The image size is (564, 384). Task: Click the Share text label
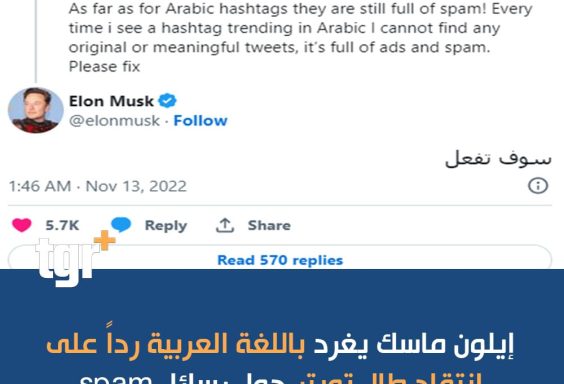pos(269,225)
